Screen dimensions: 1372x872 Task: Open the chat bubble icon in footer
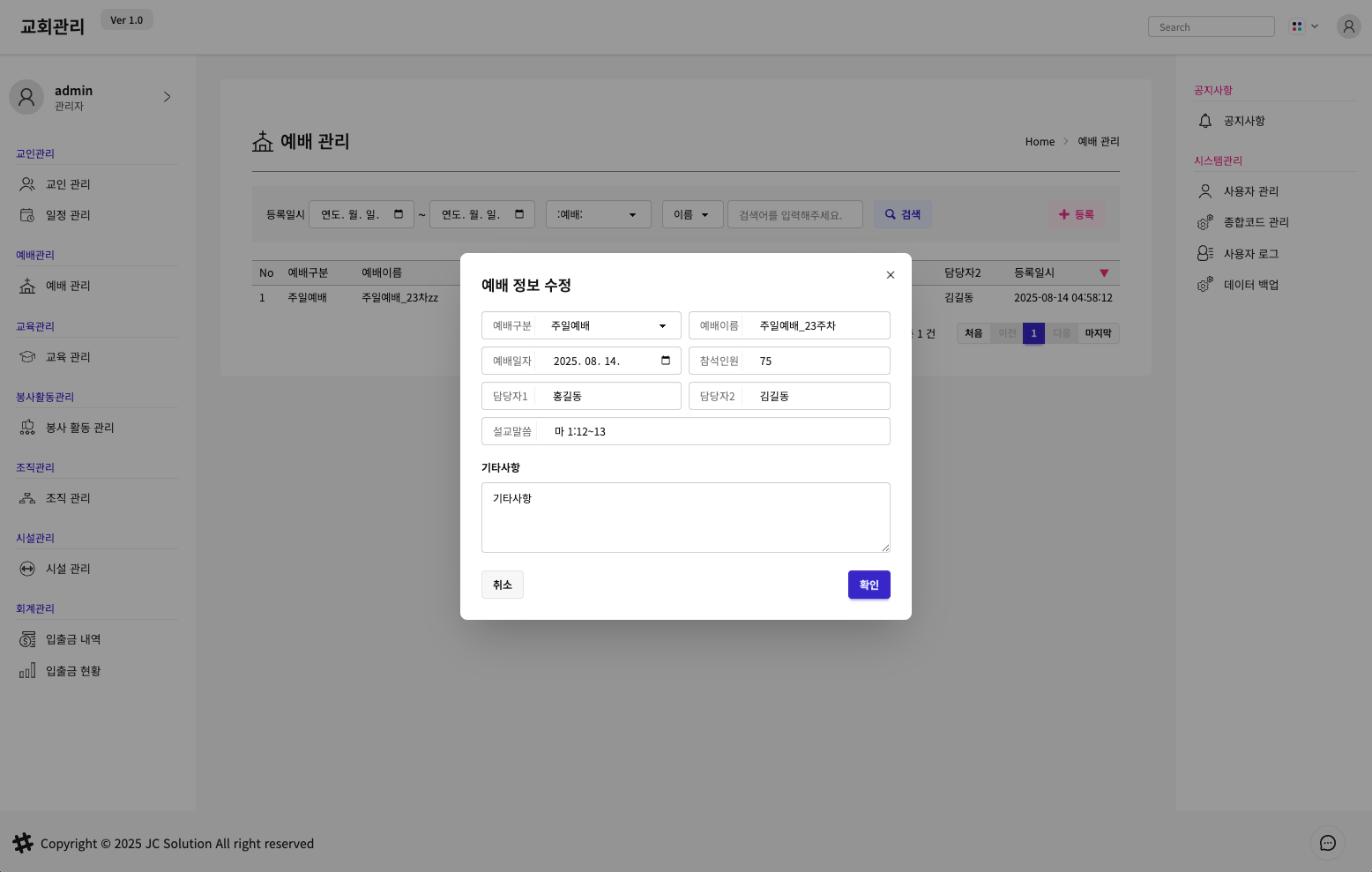point(1327,843)
